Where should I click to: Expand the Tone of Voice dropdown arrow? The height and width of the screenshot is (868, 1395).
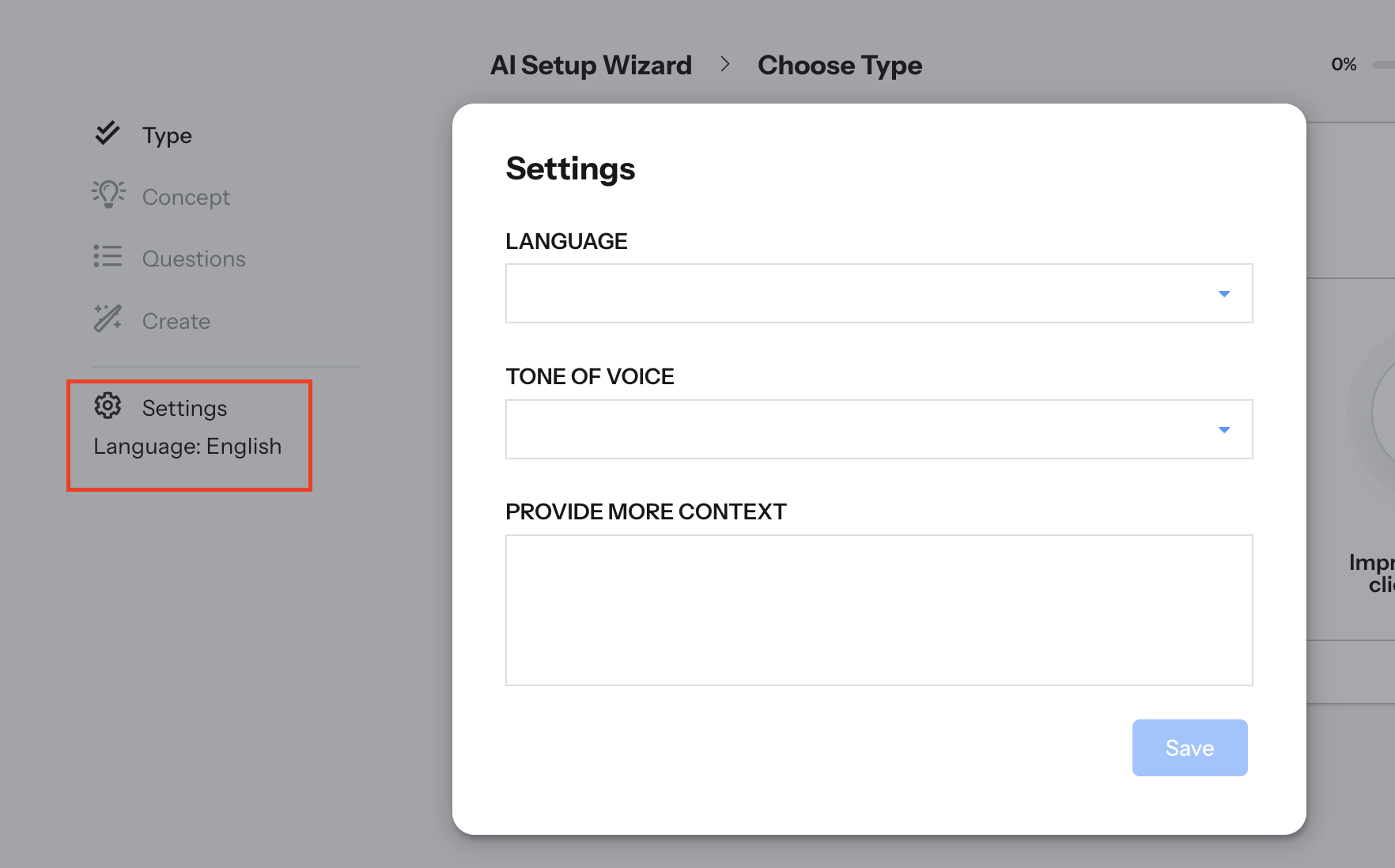click(x=1223, y=430)
